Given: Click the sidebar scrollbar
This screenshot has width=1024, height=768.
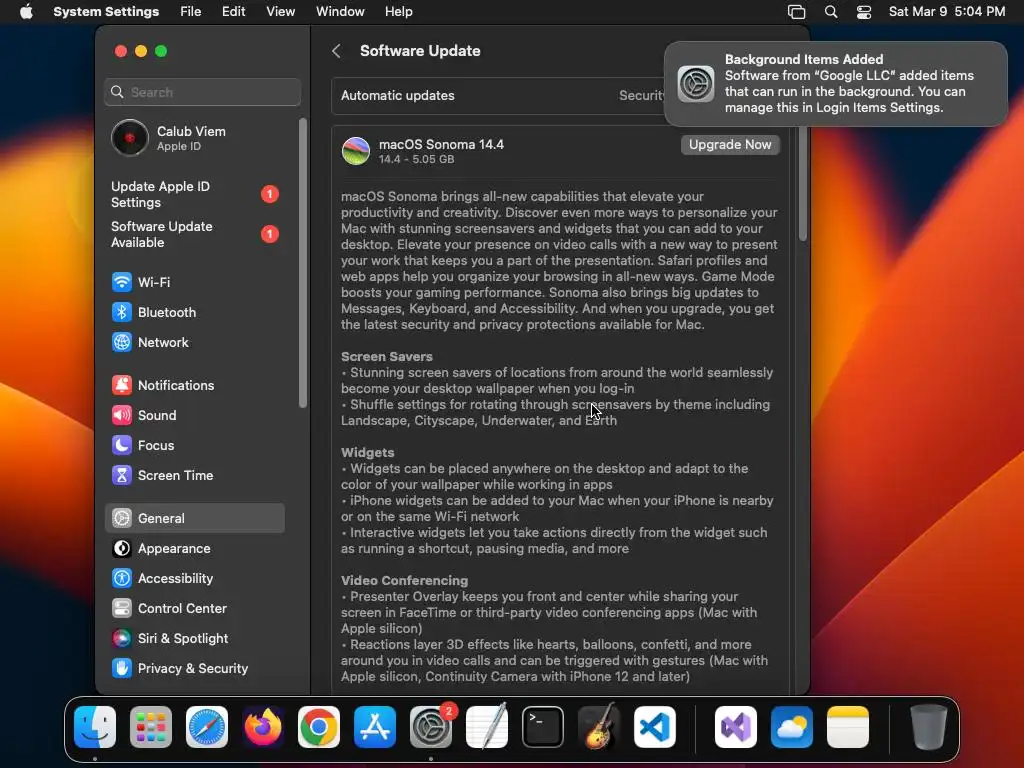Looking at the screenshot, I should coord(302,263).
